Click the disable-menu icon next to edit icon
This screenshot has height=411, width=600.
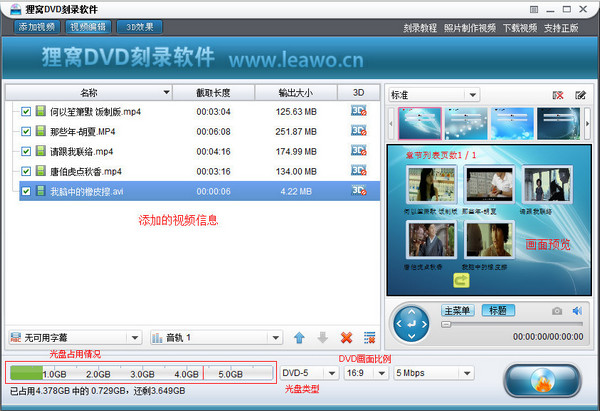[x=558, y=95]
